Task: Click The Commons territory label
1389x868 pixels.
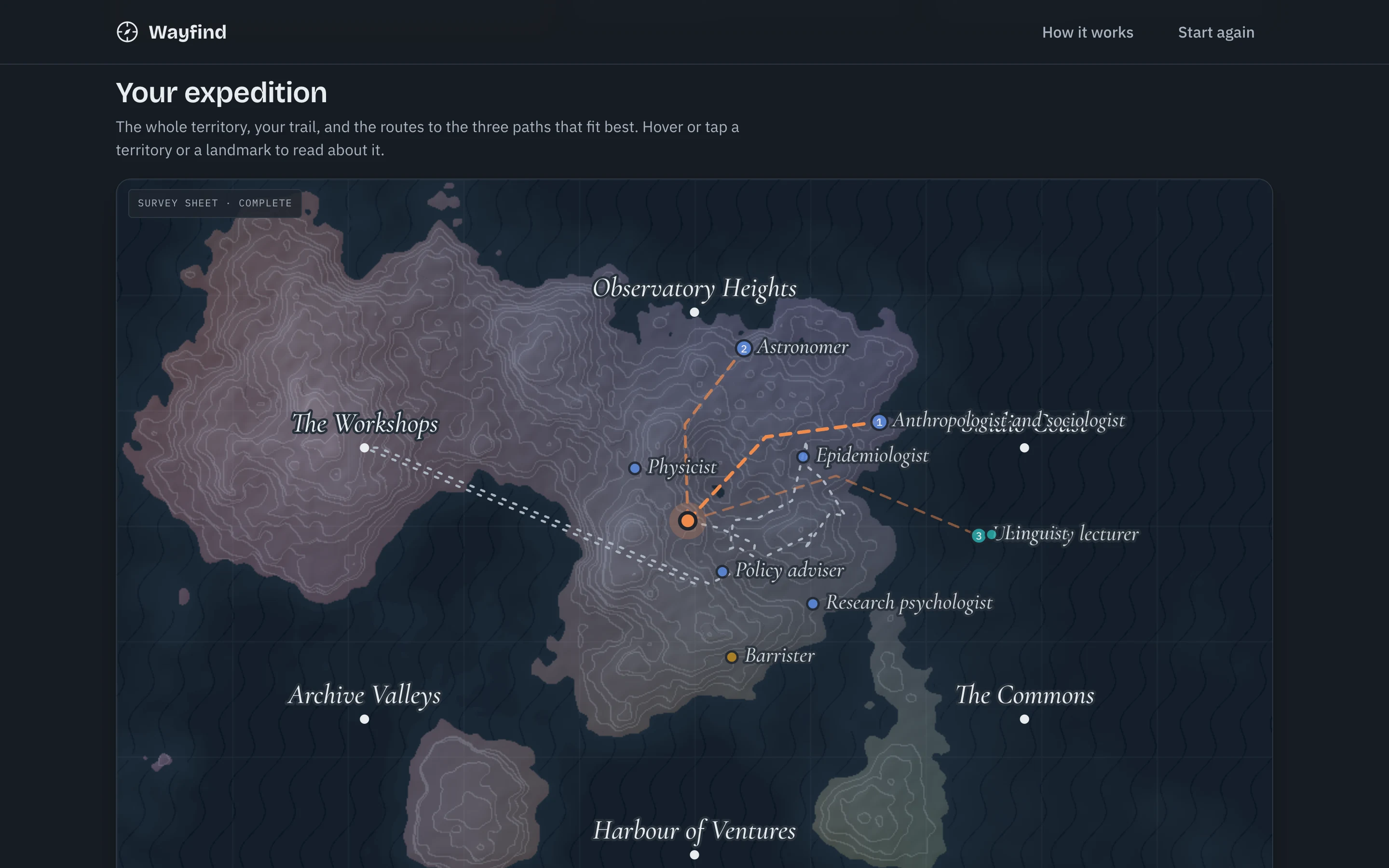Action: (x=1024, y=695)
